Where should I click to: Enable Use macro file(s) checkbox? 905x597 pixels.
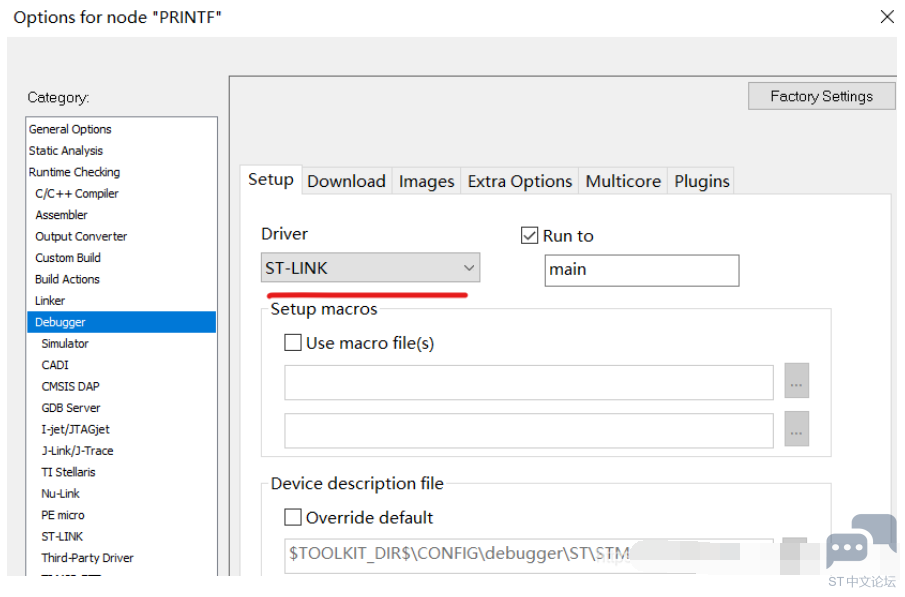coord(293,343)
